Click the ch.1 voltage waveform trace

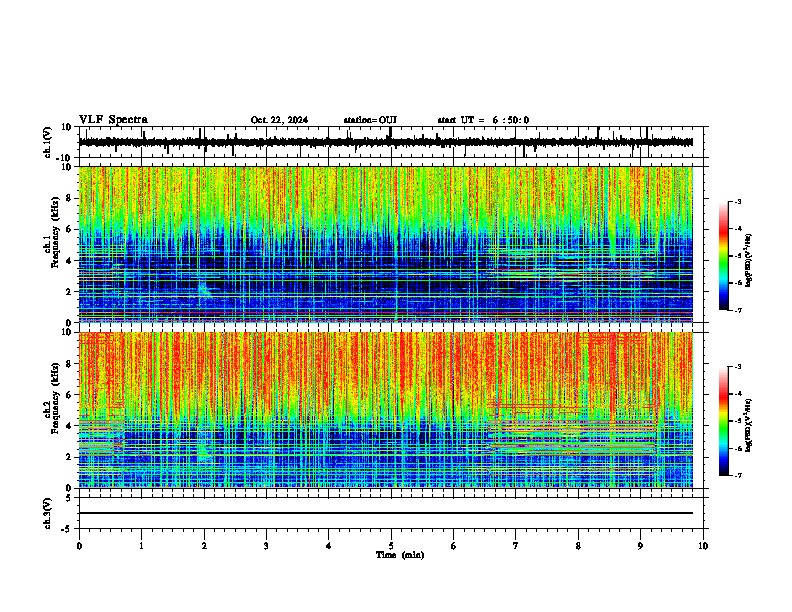coord(385,142)
